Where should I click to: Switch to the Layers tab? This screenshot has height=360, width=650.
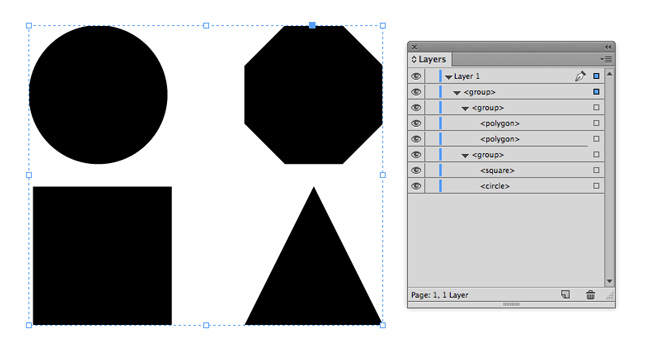click(429, 59)
